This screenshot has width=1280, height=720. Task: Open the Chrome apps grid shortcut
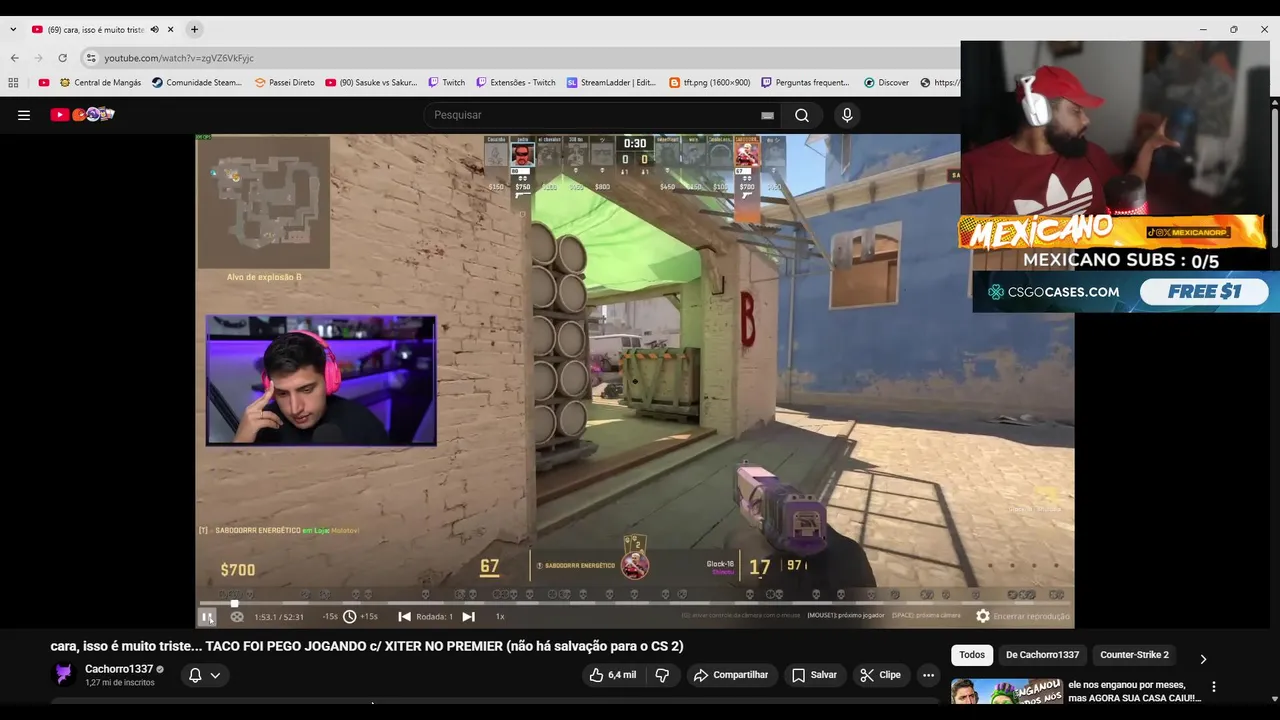coord(13,83)
